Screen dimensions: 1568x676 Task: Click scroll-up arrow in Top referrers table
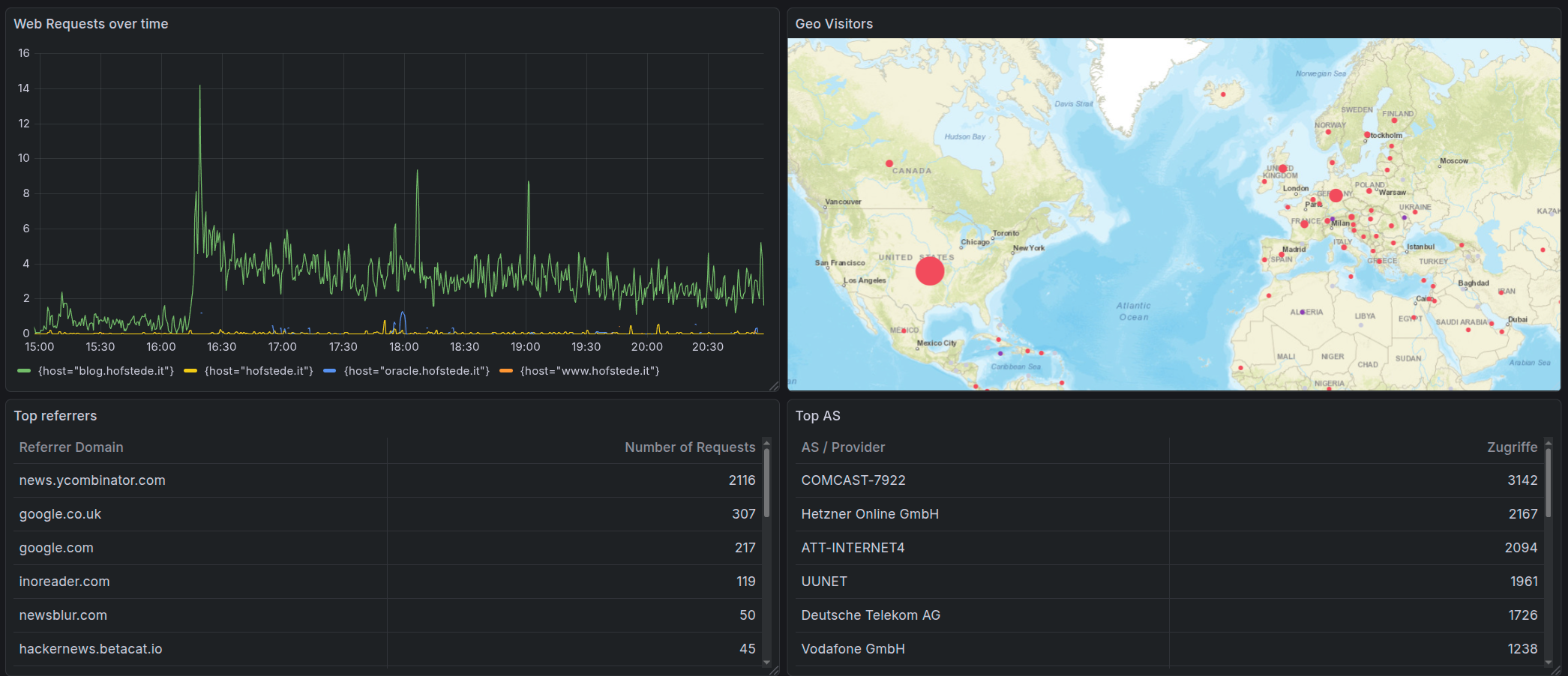point(766,442)
